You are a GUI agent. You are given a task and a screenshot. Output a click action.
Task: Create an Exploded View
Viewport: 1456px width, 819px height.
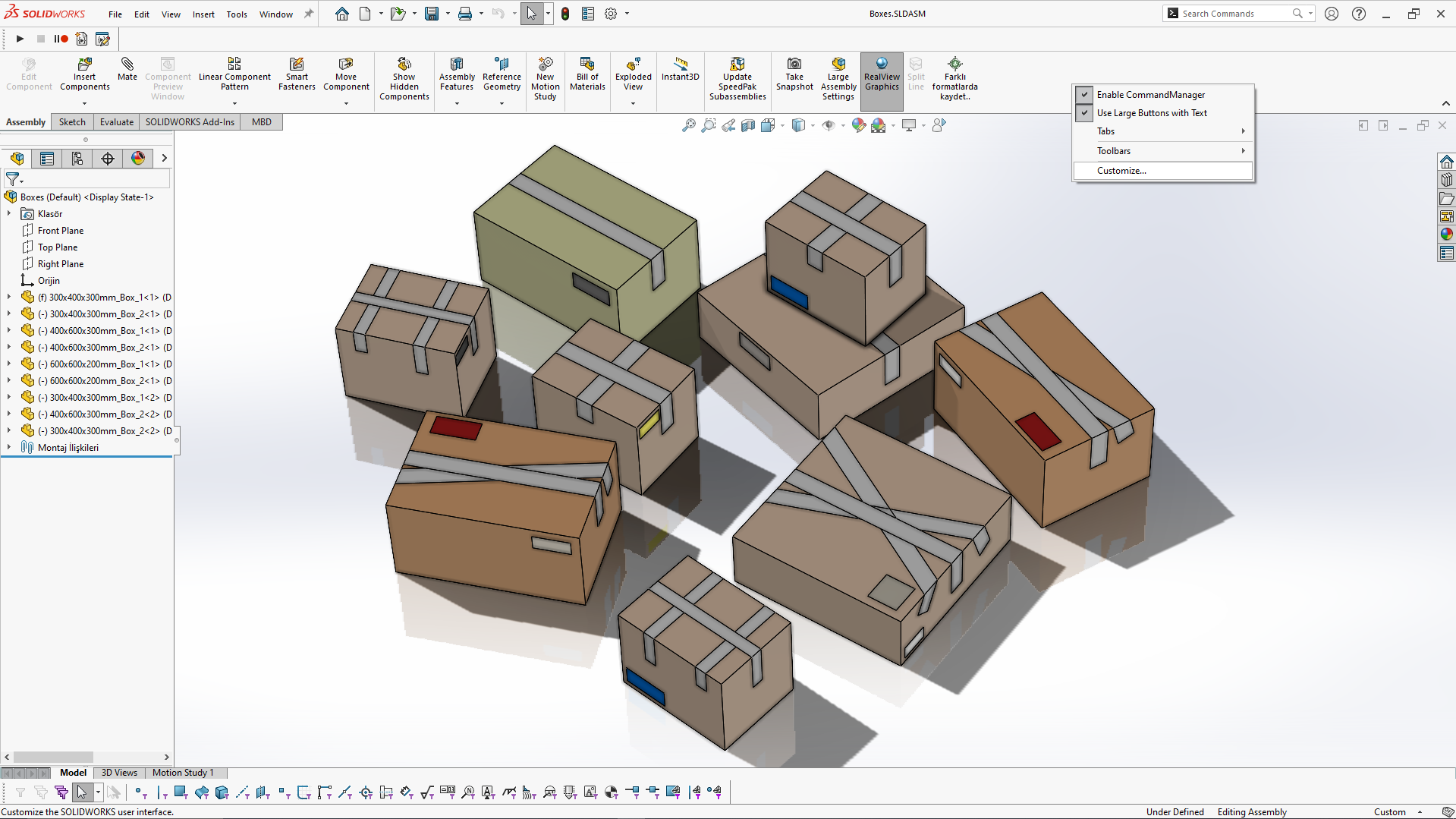[x=634, y=74]
